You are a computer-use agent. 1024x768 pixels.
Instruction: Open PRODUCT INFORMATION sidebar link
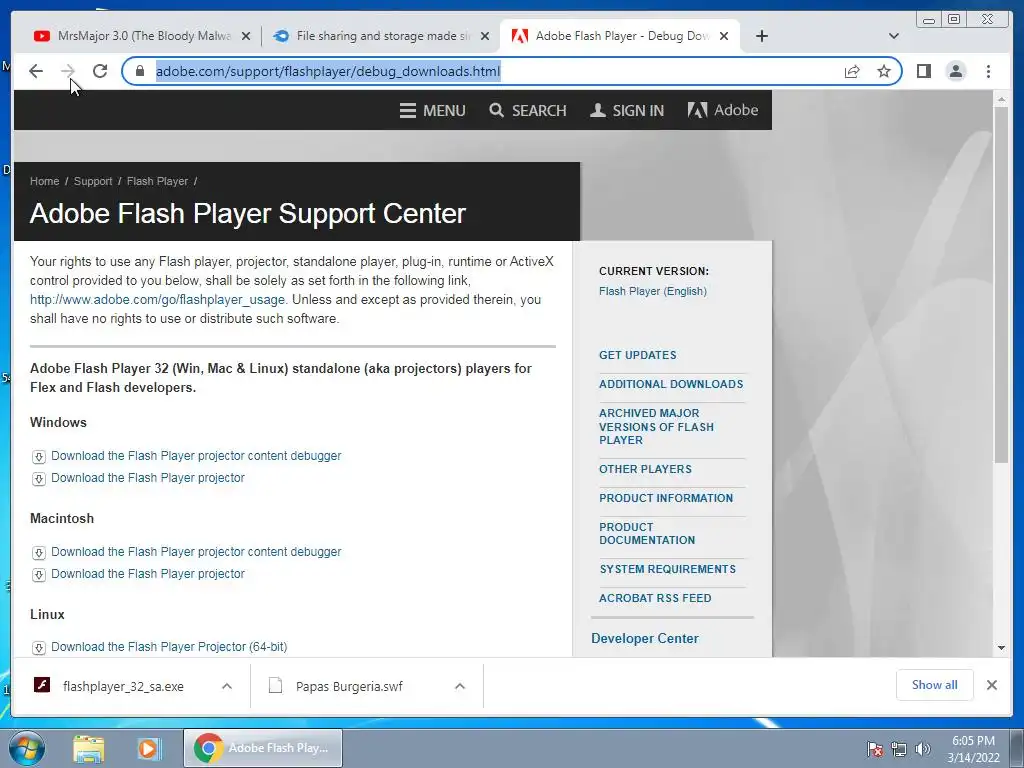pyautogui.click(x=665, y=498)
